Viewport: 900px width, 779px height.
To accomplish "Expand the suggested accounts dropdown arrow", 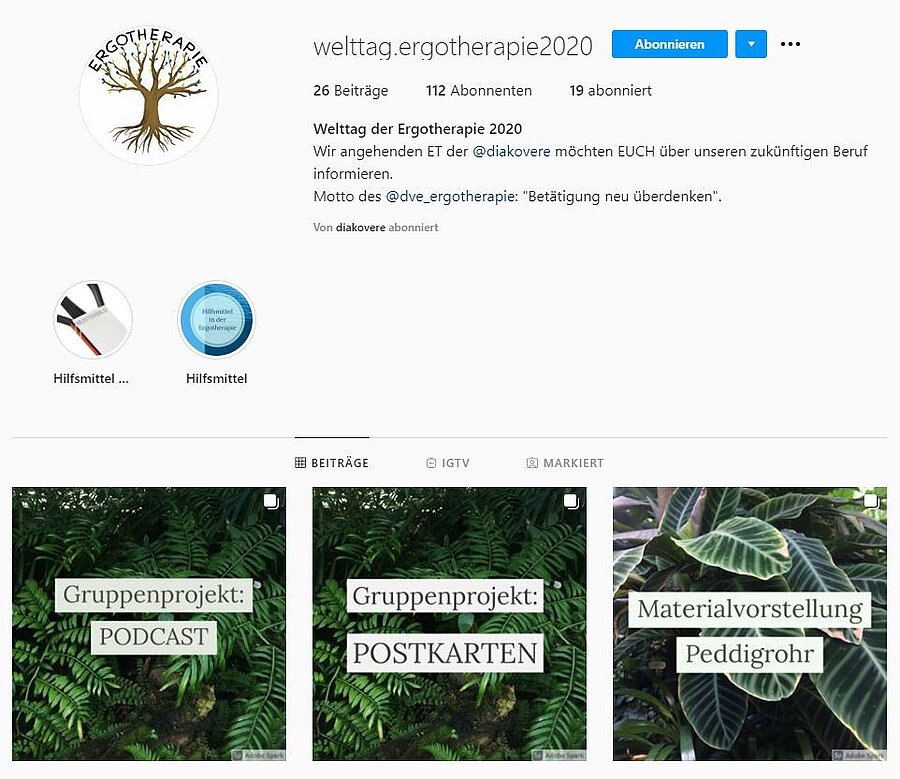I will point(751,44).
